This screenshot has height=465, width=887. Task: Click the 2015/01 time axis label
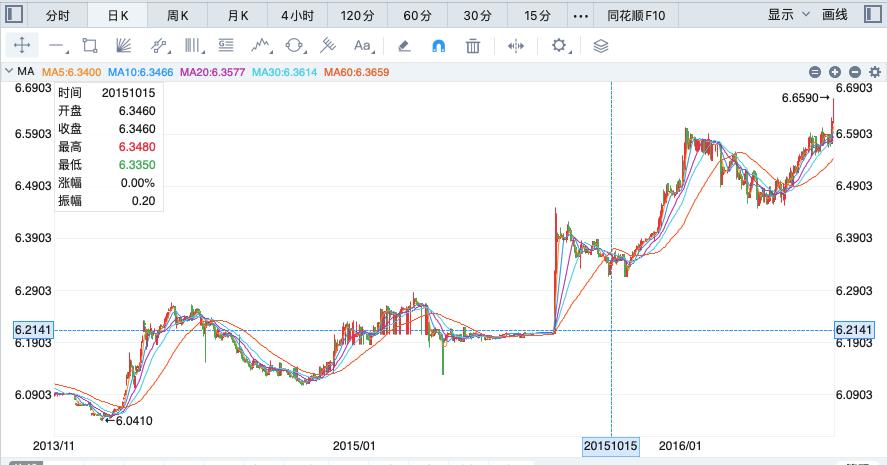tap(354, 446)
